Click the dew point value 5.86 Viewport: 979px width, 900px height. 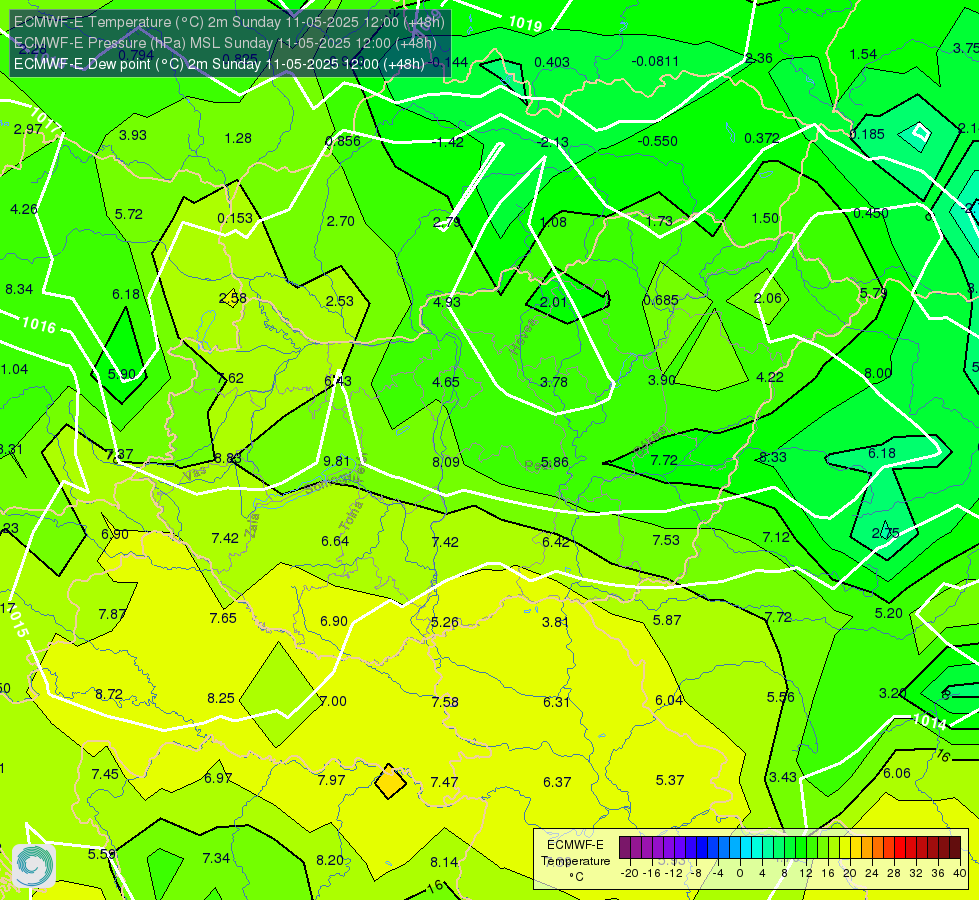click(x=554, y=462)
